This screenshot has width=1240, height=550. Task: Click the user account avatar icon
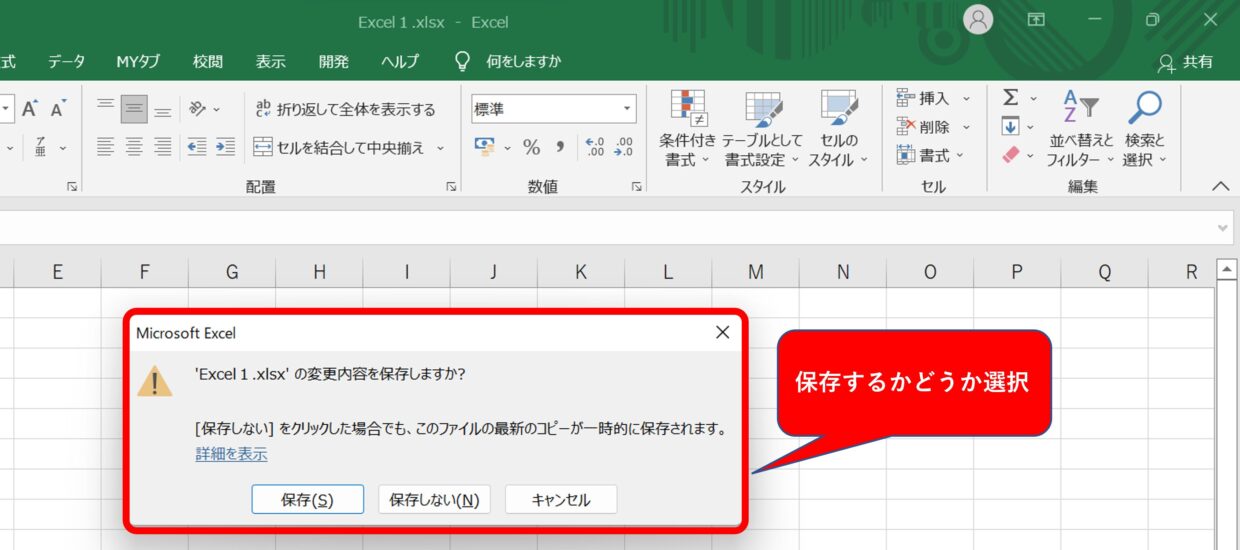coord(978,19)
